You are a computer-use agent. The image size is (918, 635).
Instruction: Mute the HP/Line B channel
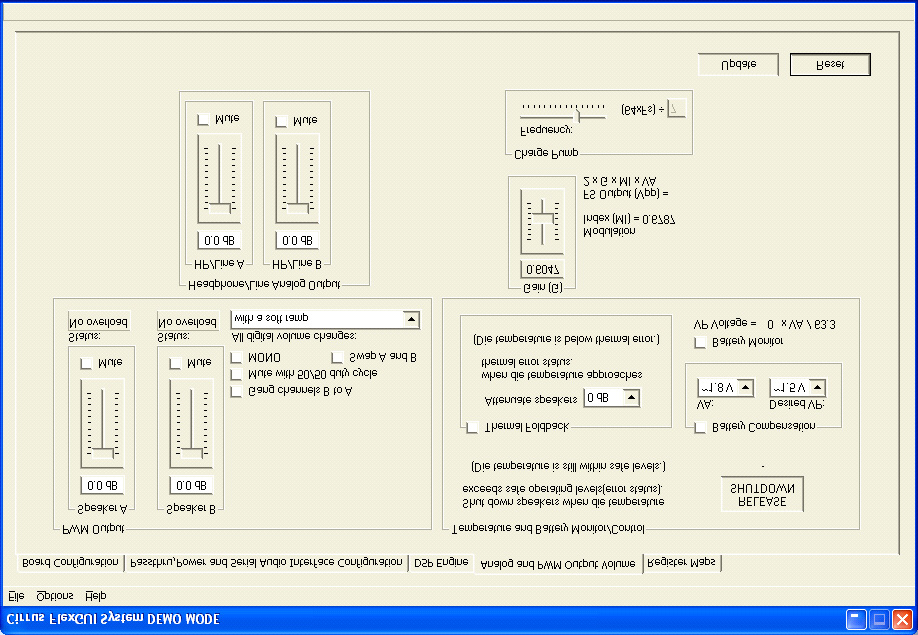pos(281,120)
